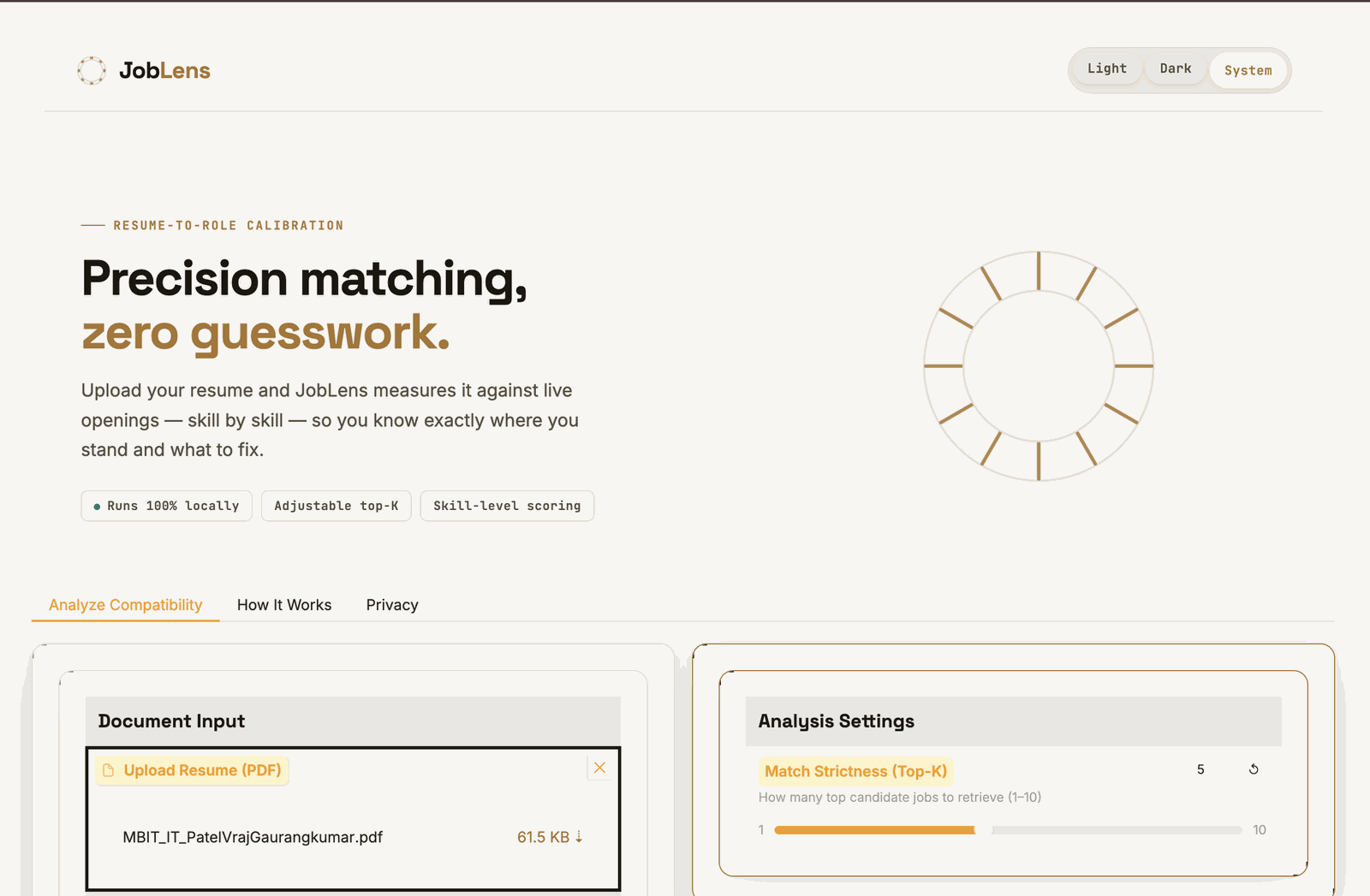This screenshot has height=896, width=1370.
Task: Click the Top-K value field showing 5
Action: [1200, 769]
